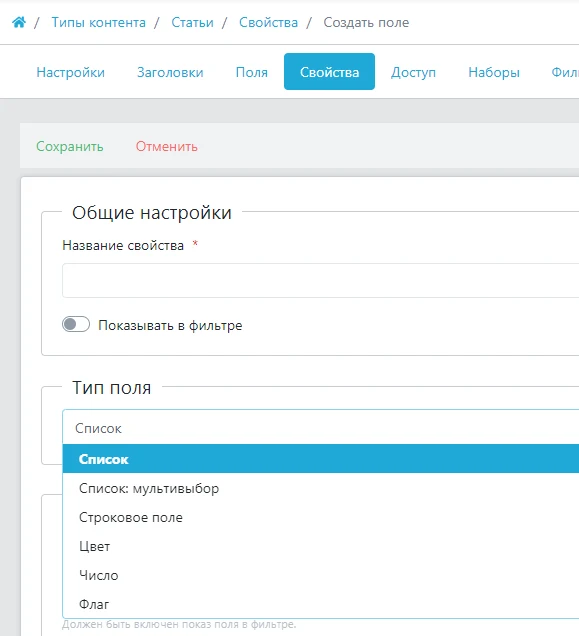
Task: Click the red 'Отменить' button
Action: (x=167, y=146)
